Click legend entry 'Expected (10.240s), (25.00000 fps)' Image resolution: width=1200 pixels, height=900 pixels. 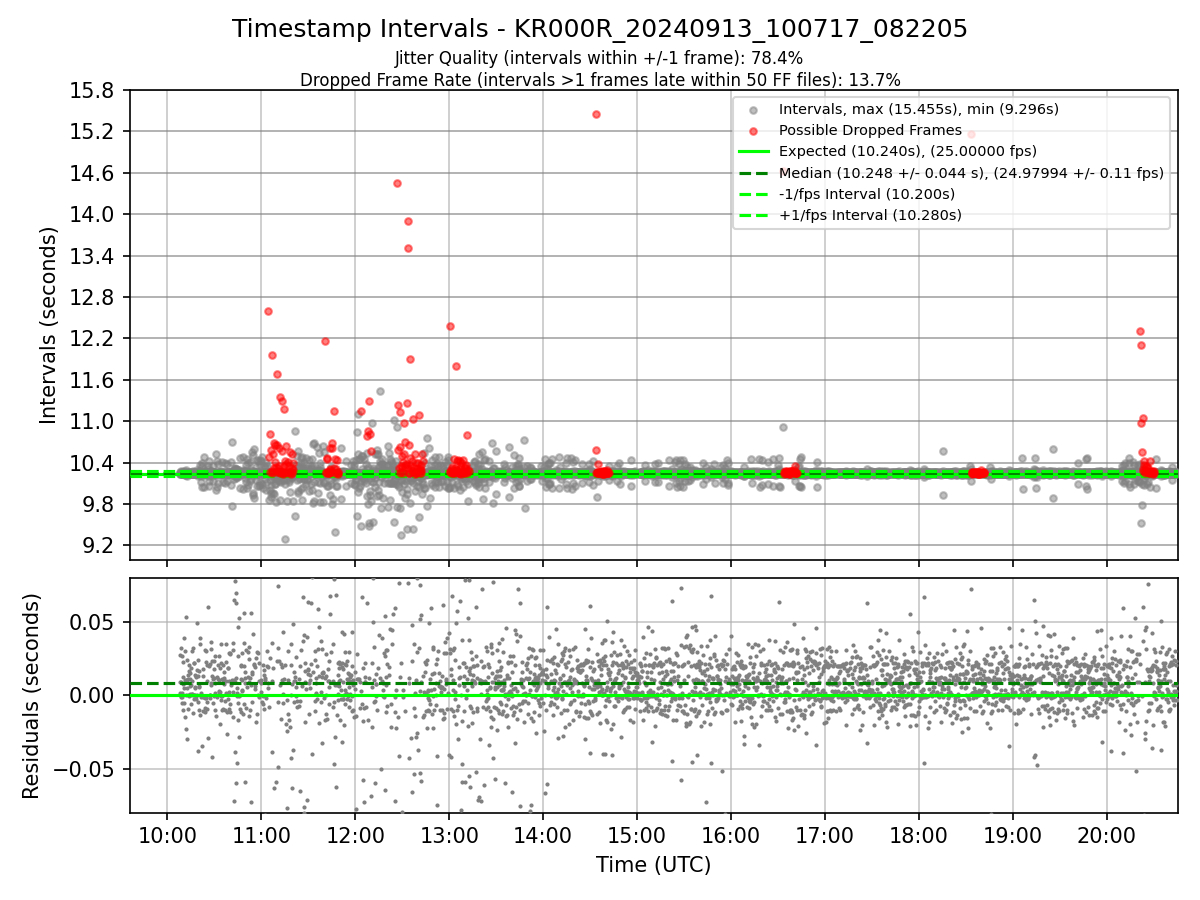pyautogui.click(x=907, y=151)
